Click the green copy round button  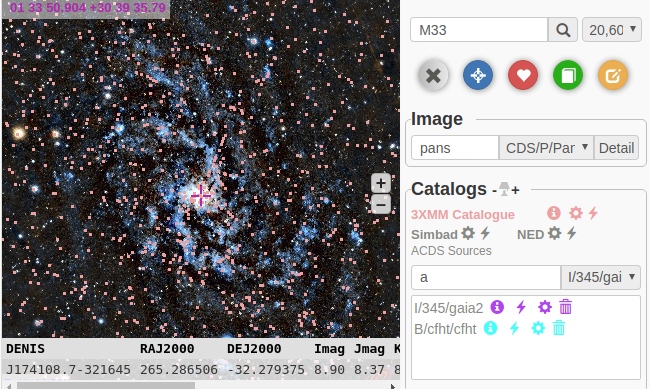568,75
